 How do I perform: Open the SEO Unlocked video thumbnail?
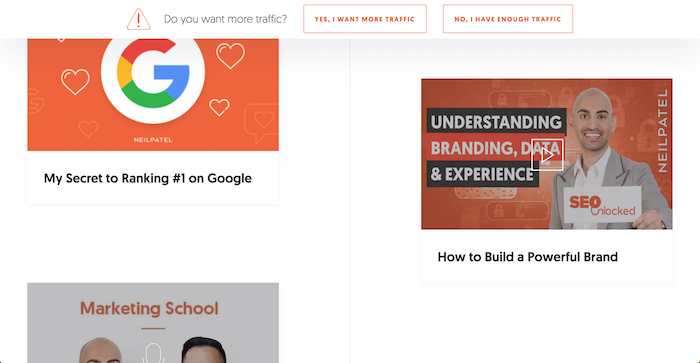point(547,154)
